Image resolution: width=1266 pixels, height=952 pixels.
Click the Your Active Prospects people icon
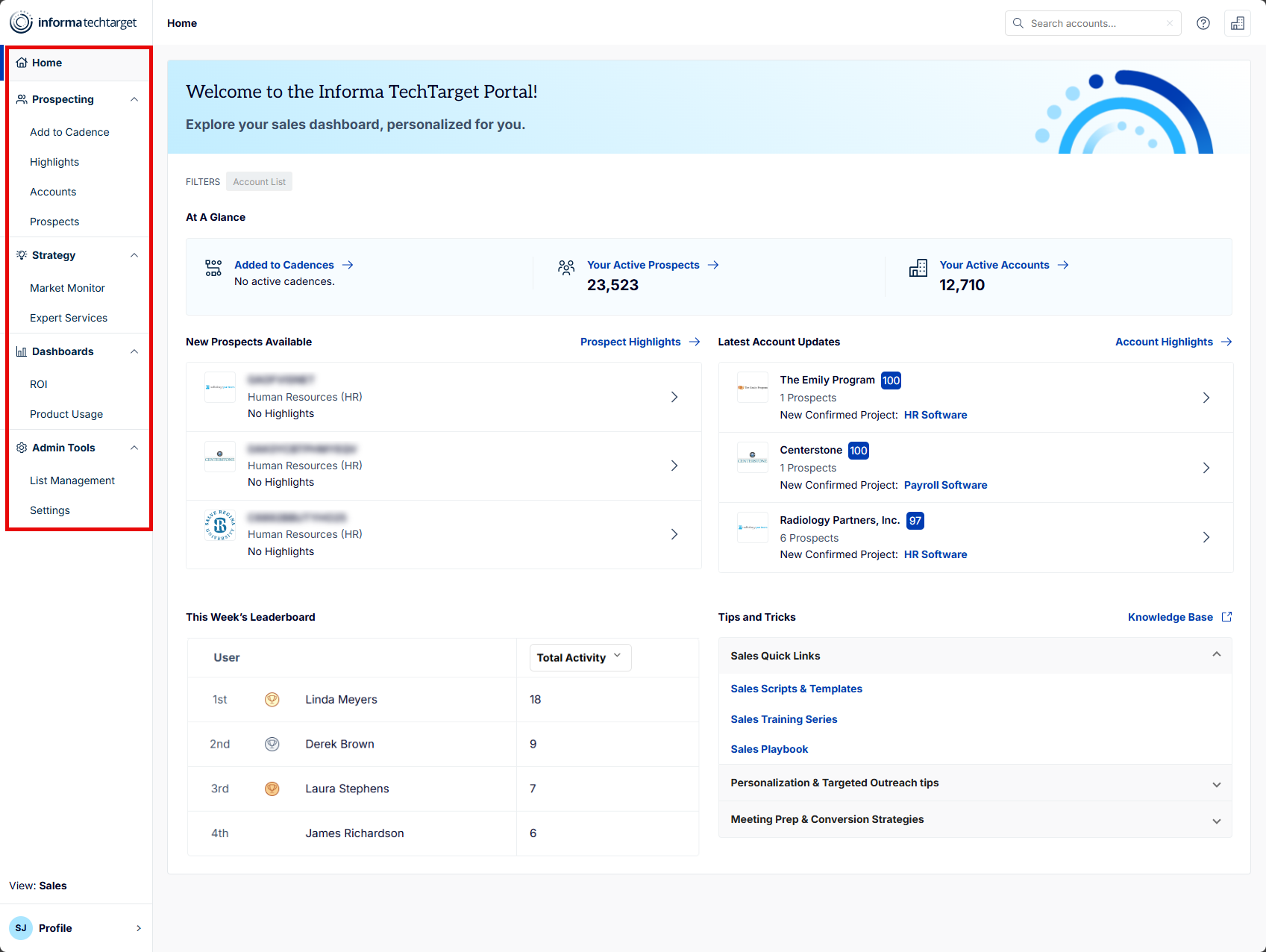[566, 267]
